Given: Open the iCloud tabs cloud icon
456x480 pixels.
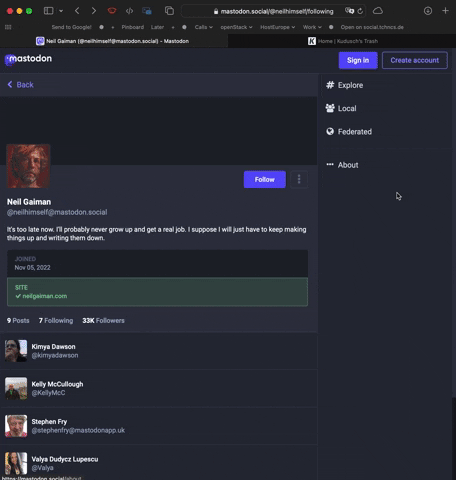Looking at the screenshot, I should click(x=378, y=11).
